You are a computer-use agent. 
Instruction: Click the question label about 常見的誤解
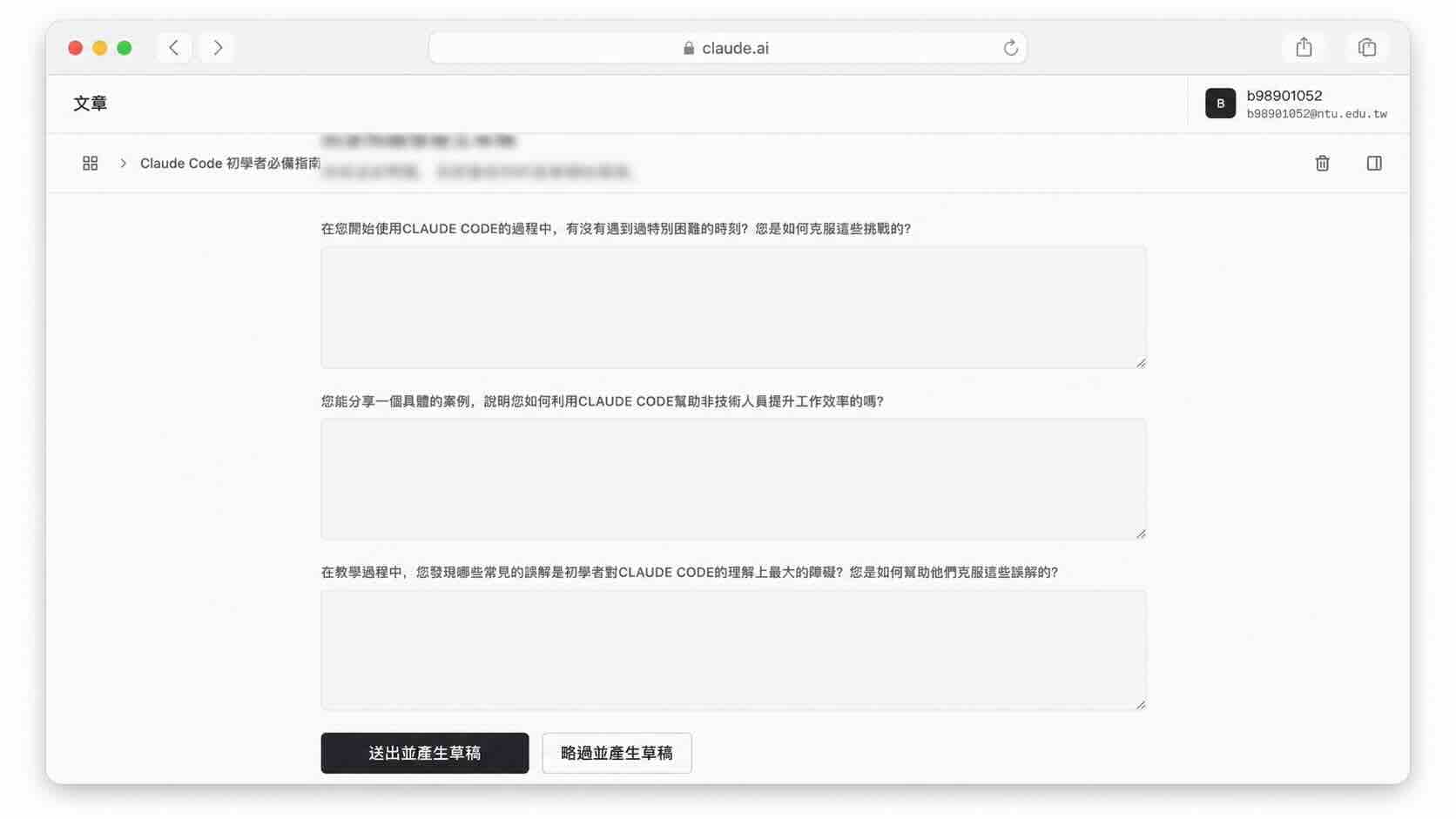690,572
